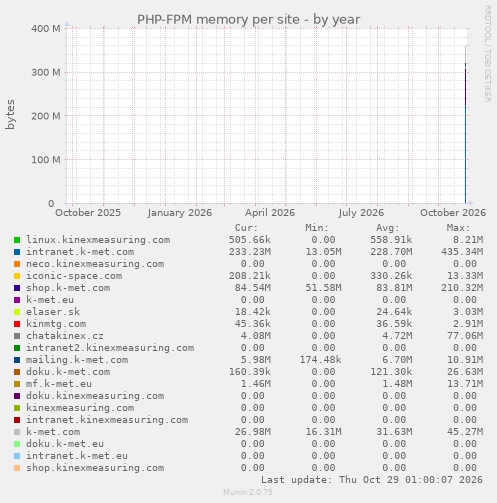The image size is (497, 503).
Task: Click the January 2026 x-axis label
Action: tap(180, 213)
